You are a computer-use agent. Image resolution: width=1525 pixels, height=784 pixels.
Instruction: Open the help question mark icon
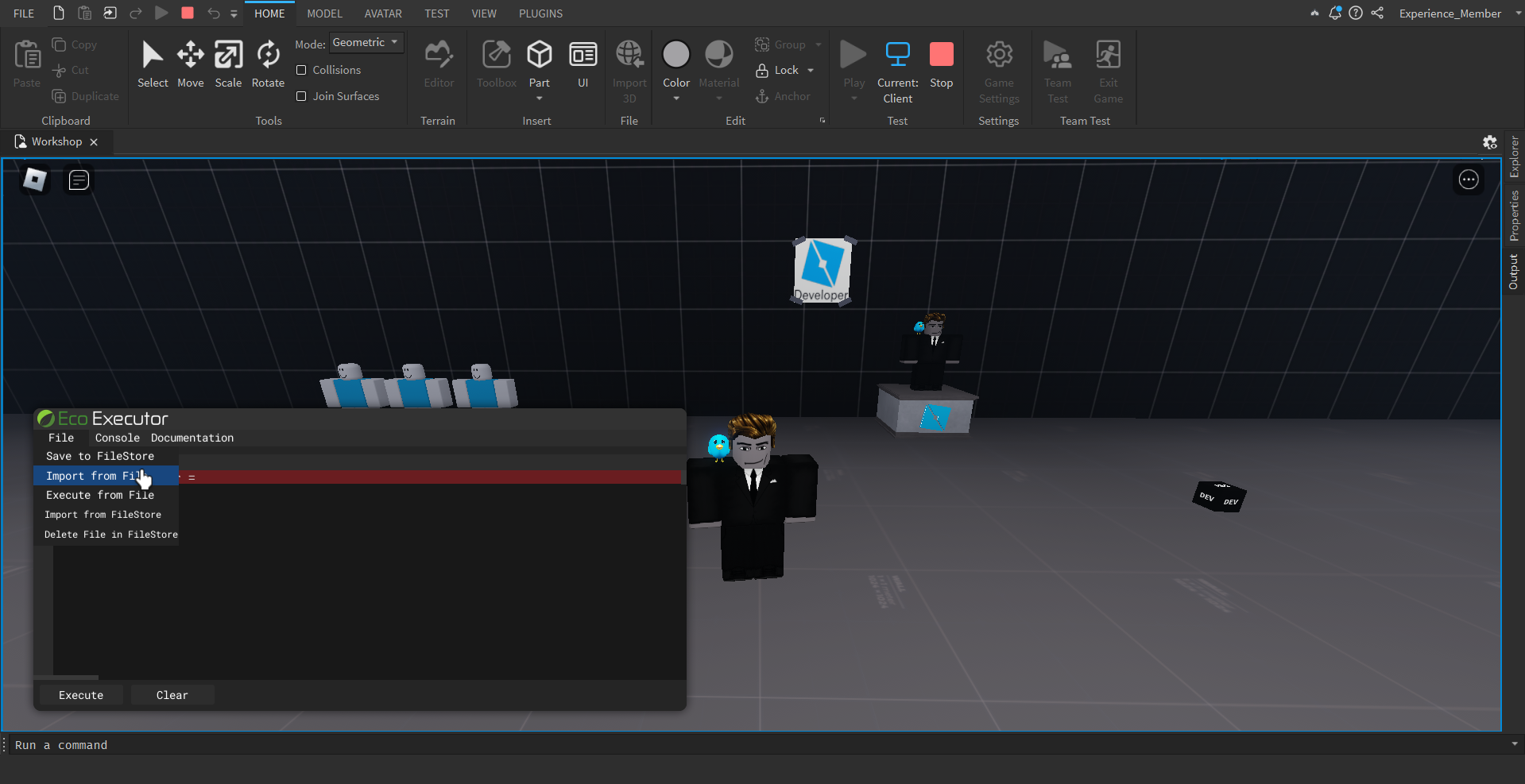click(1356, 13)
